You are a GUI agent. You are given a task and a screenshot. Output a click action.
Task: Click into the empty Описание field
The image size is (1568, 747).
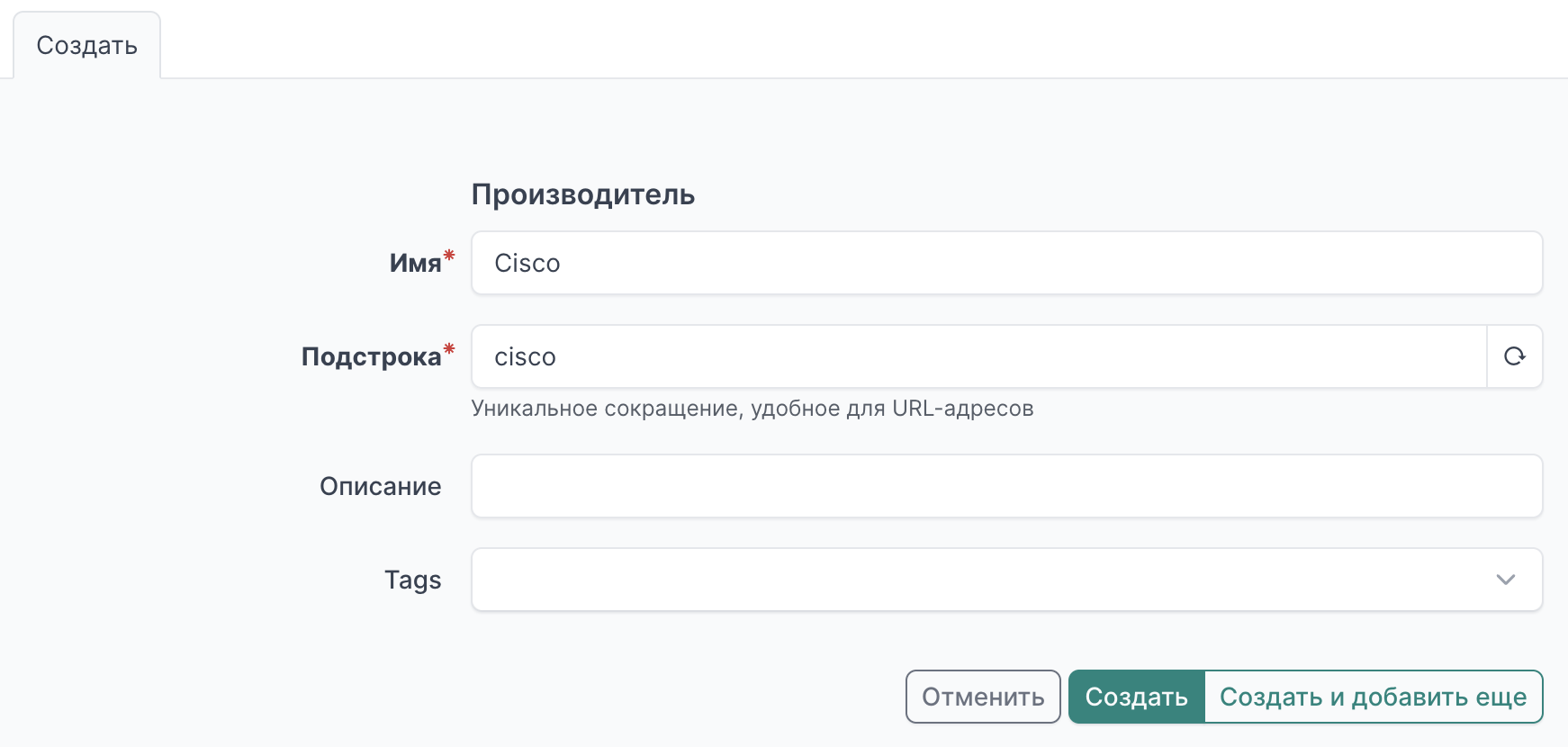click(x=1006, y=486)
